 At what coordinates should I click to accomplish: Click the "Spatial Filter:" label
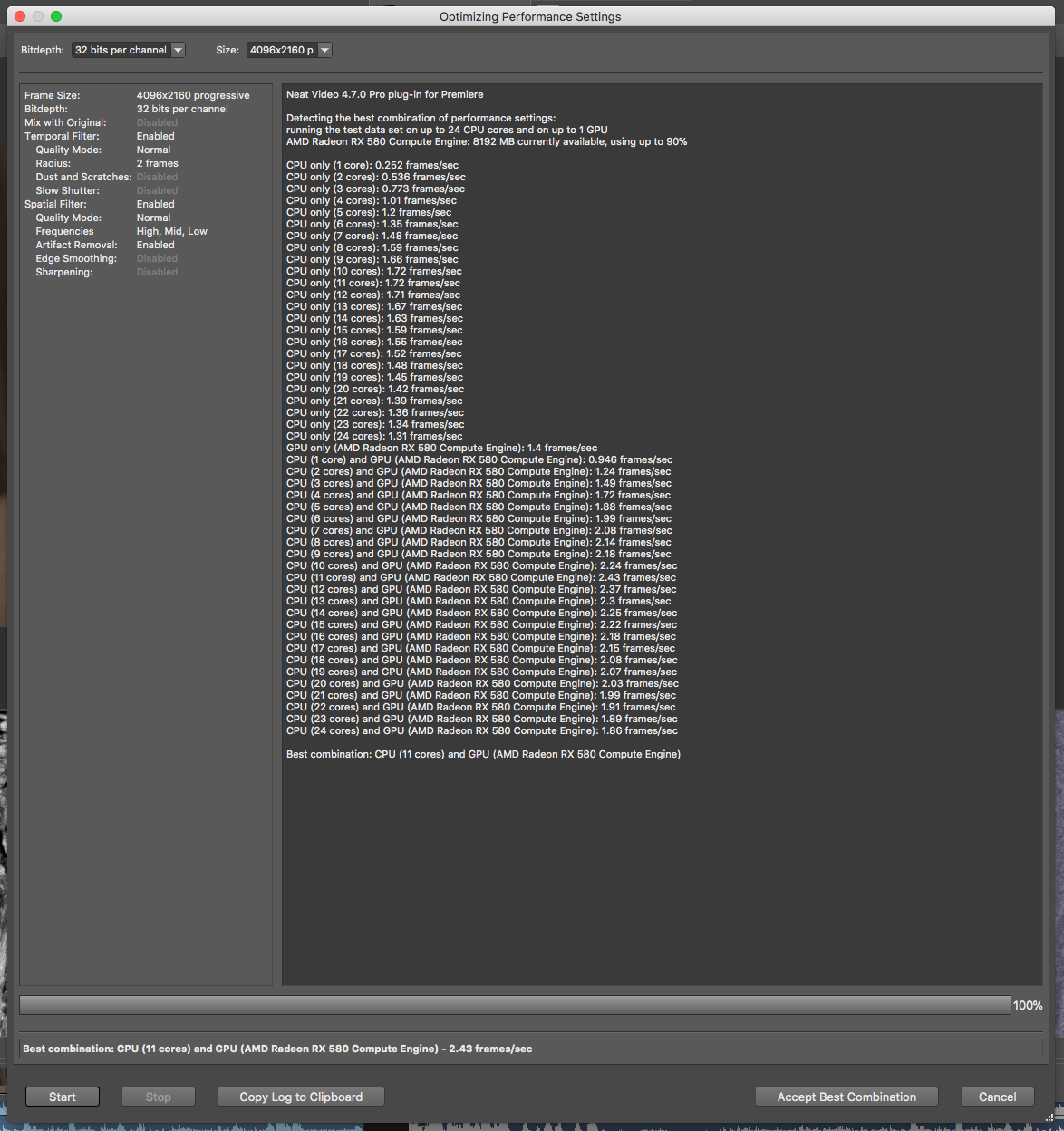56,204
